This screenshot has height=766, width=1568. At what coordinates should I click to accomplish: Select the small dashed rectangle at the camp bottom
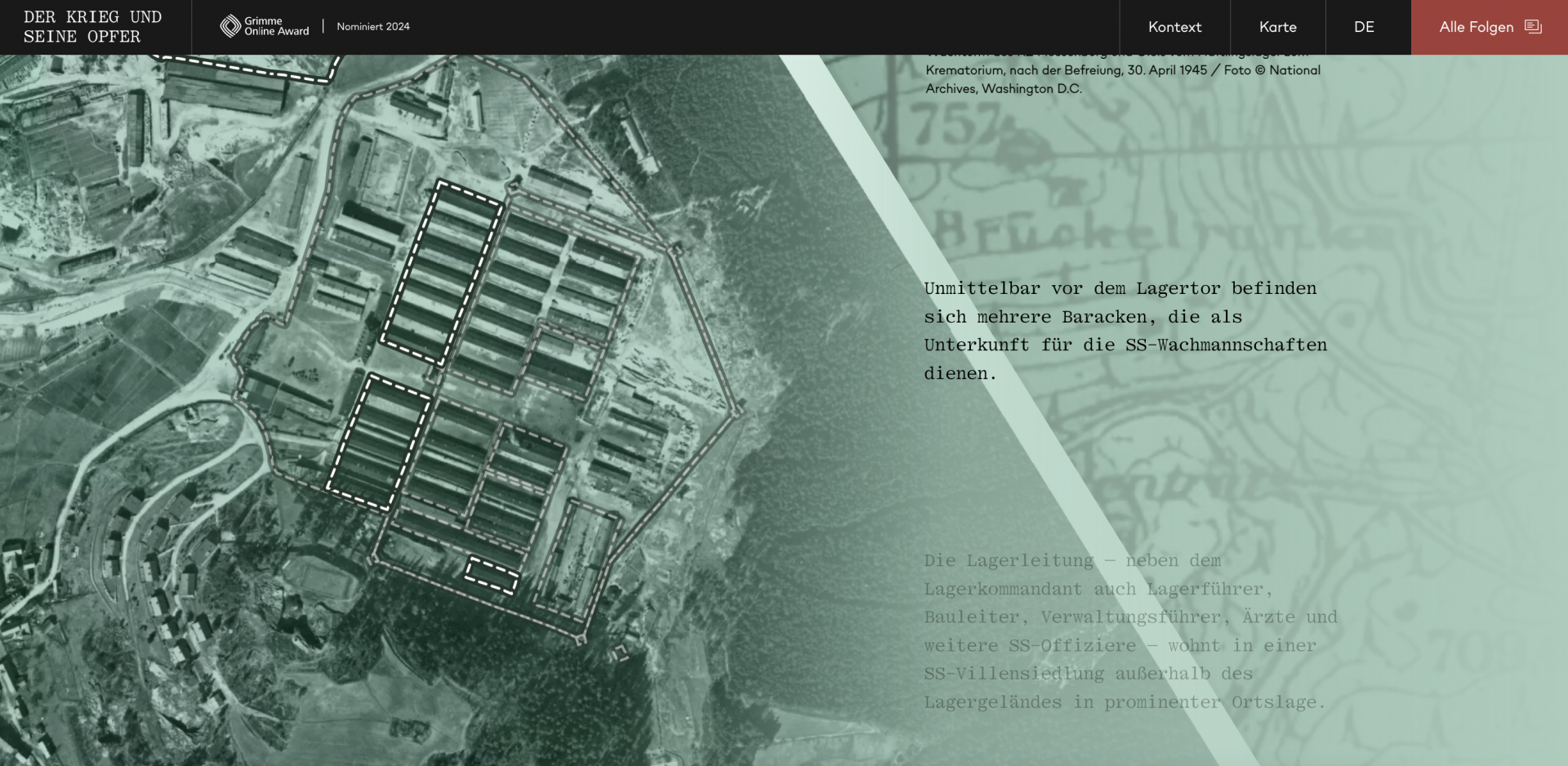[492, 575]
